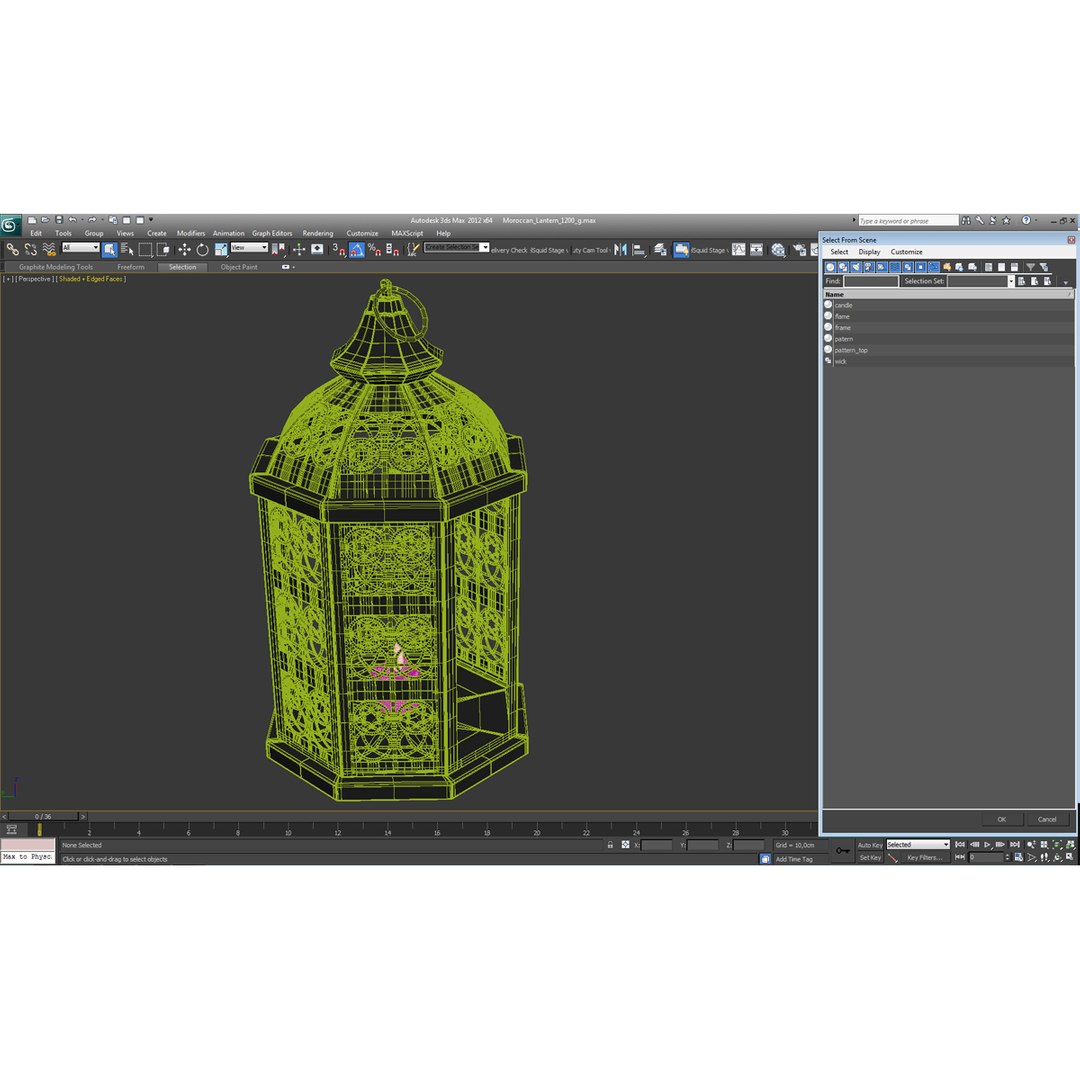1080x1080 pixels.
Task: Toggle Display Geometry filter in dialog
Action: 831,267
